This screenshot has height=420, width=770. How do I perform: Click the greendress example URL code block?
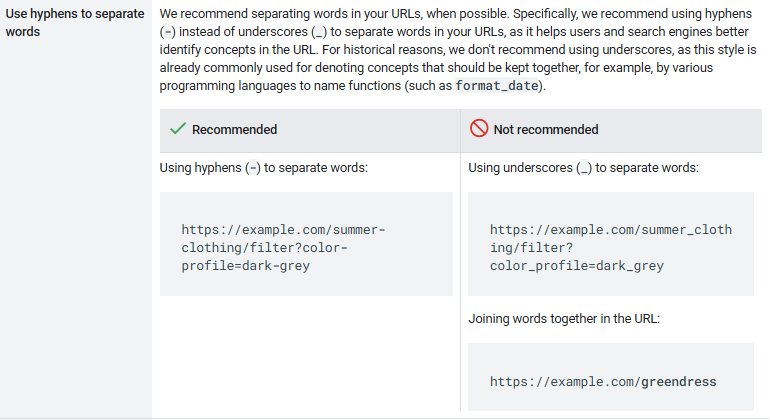[610, 377]
